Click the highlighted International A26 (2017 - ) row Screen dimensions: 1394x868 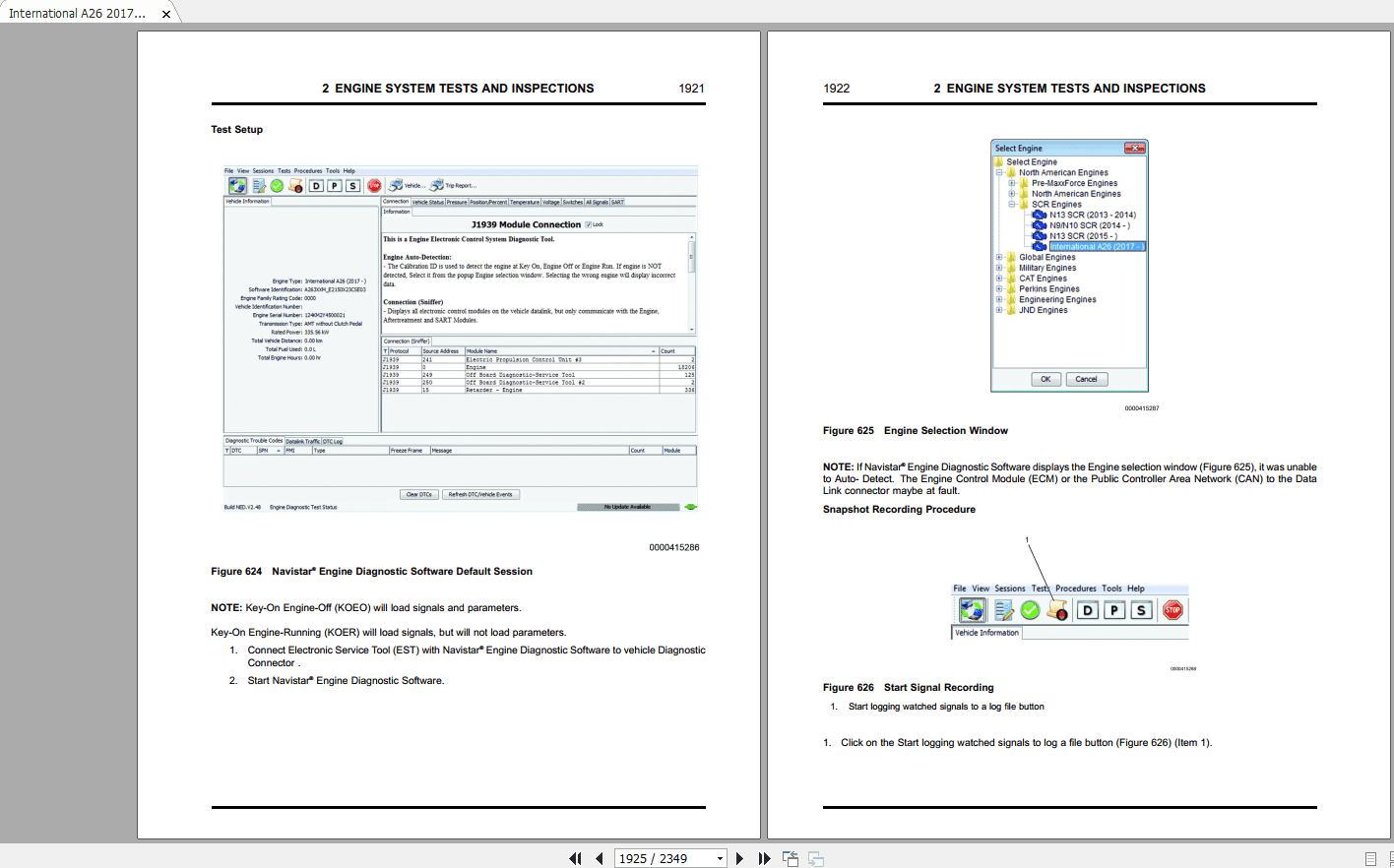1097,247
